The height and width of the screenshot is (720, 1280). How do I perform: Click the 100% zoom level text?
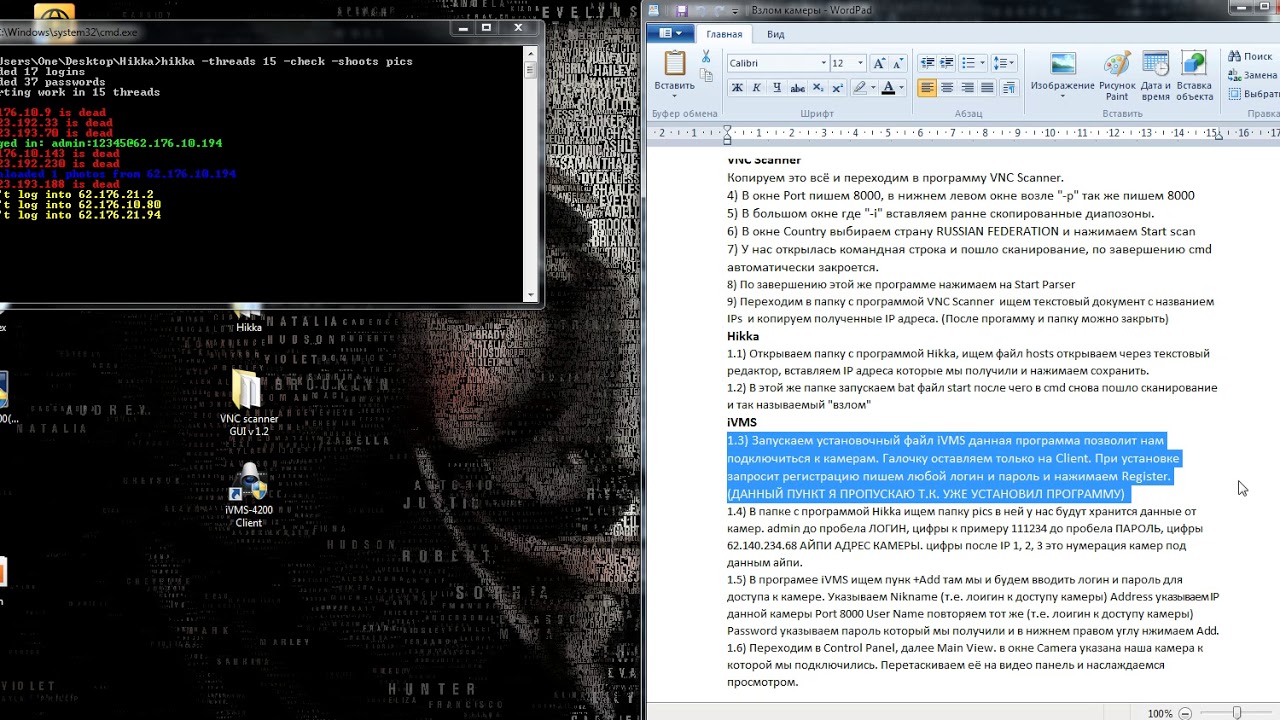click(x=1160, y=713)
